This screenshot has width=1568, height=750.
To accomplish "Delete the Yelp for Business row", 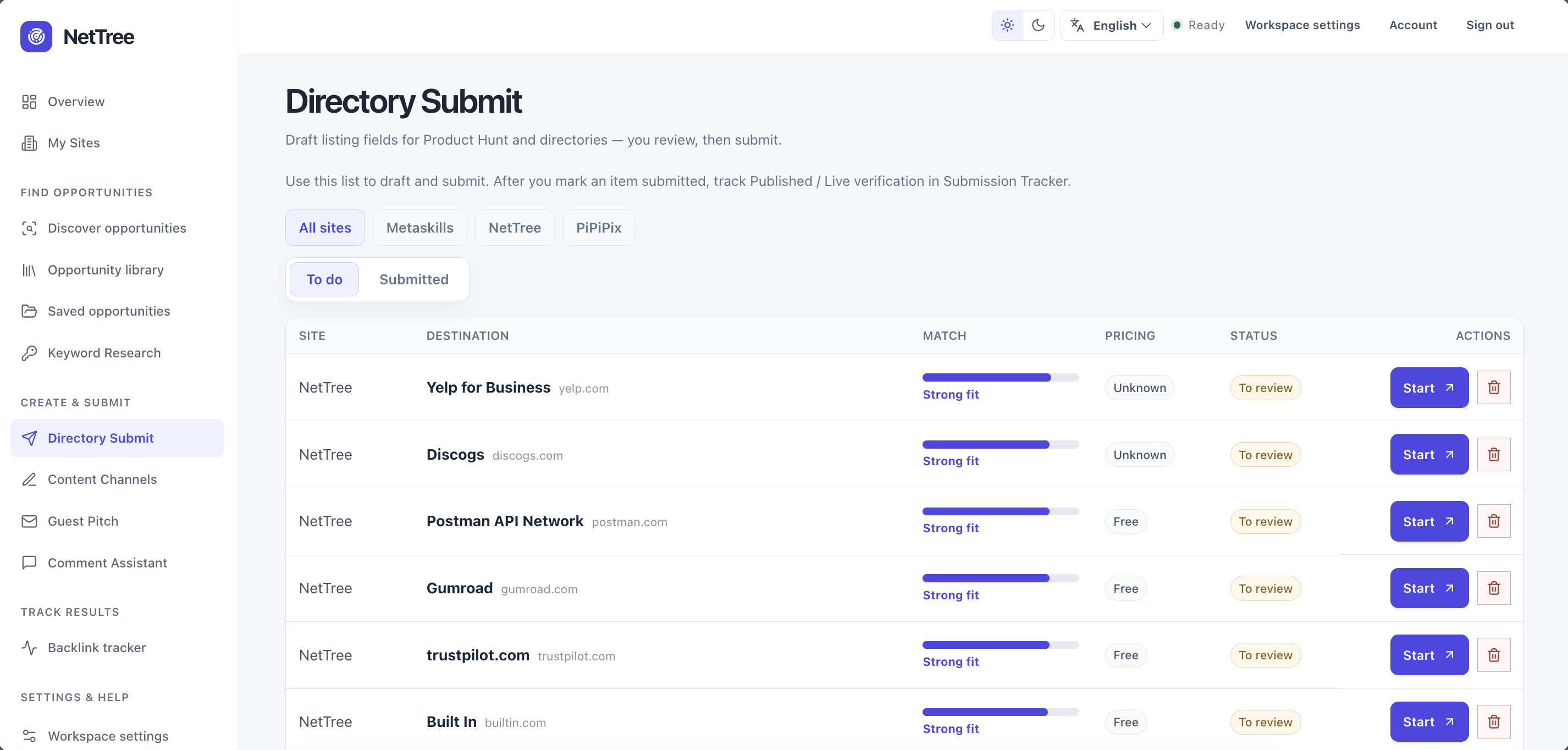I will pos(1494,388).
